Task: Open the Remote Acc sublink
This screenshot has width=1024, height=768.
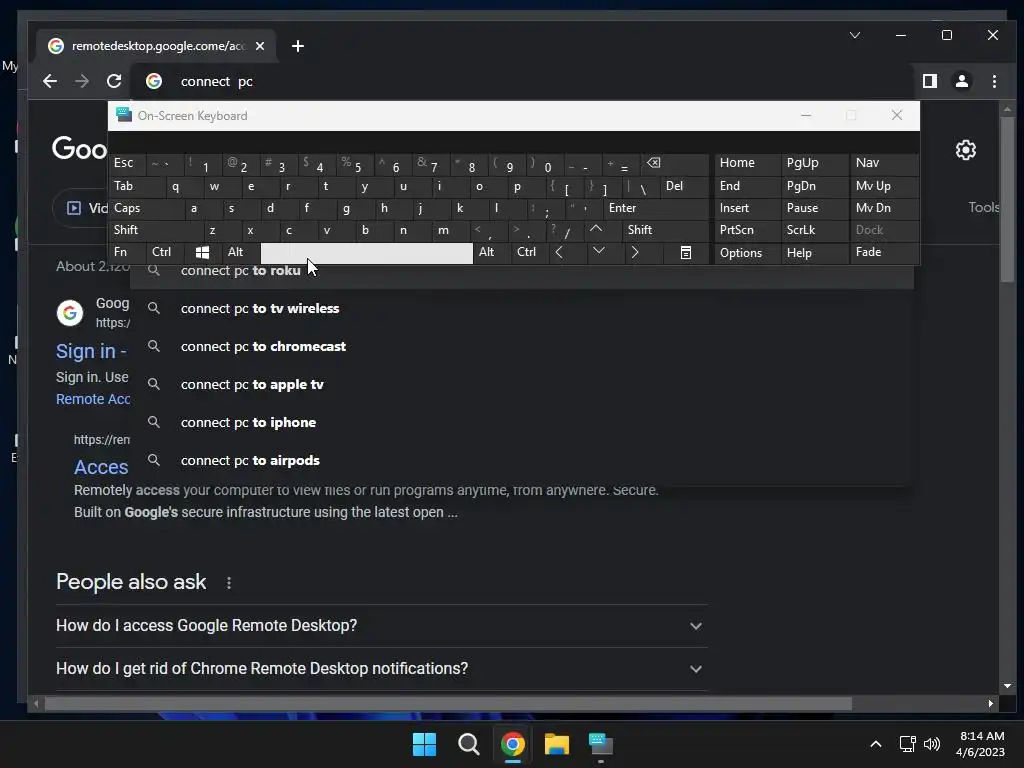Action: pos(93,399)
